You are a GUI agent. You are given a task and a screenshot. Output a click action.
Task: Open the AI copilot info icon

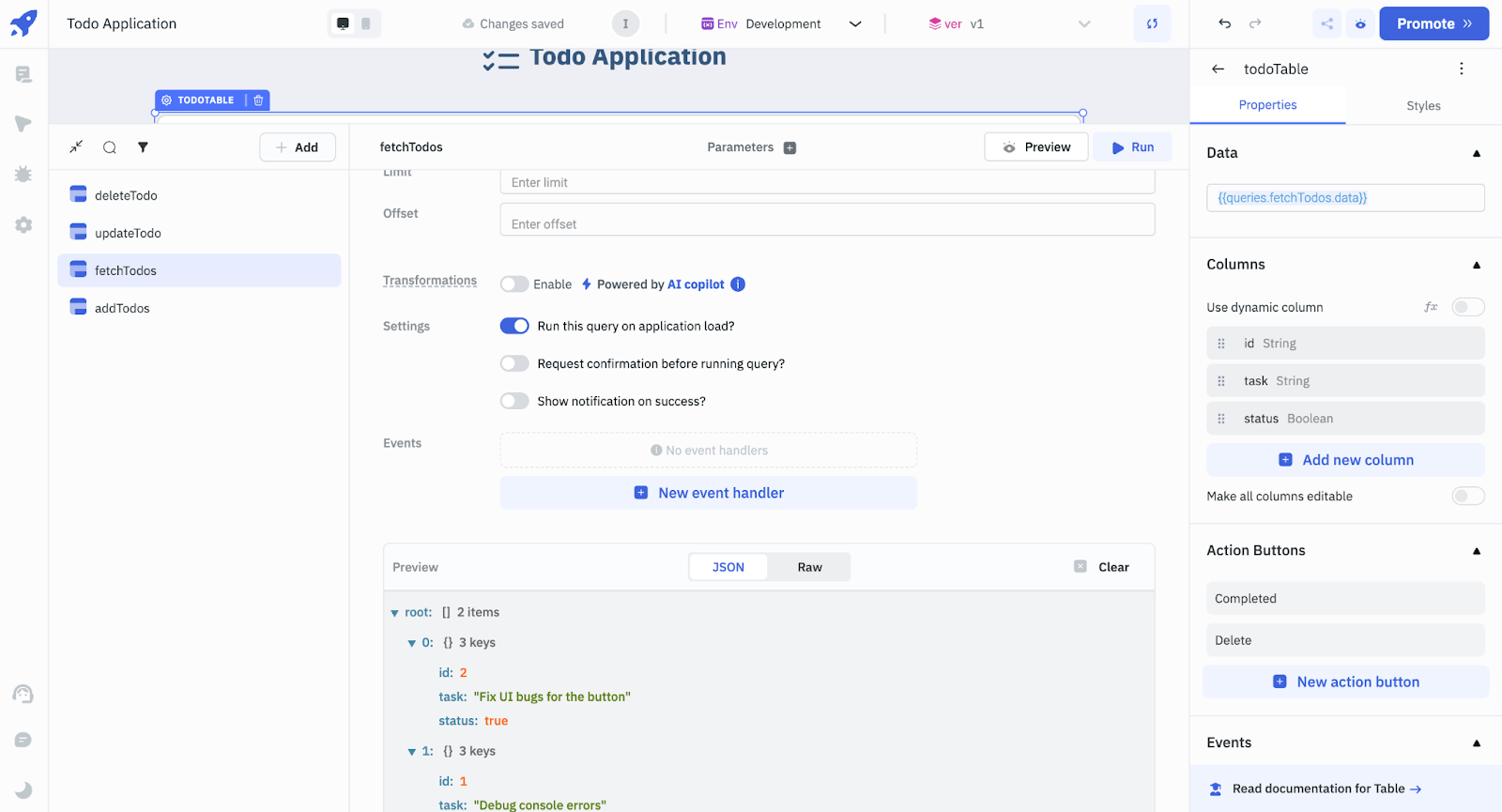[738, 284]
